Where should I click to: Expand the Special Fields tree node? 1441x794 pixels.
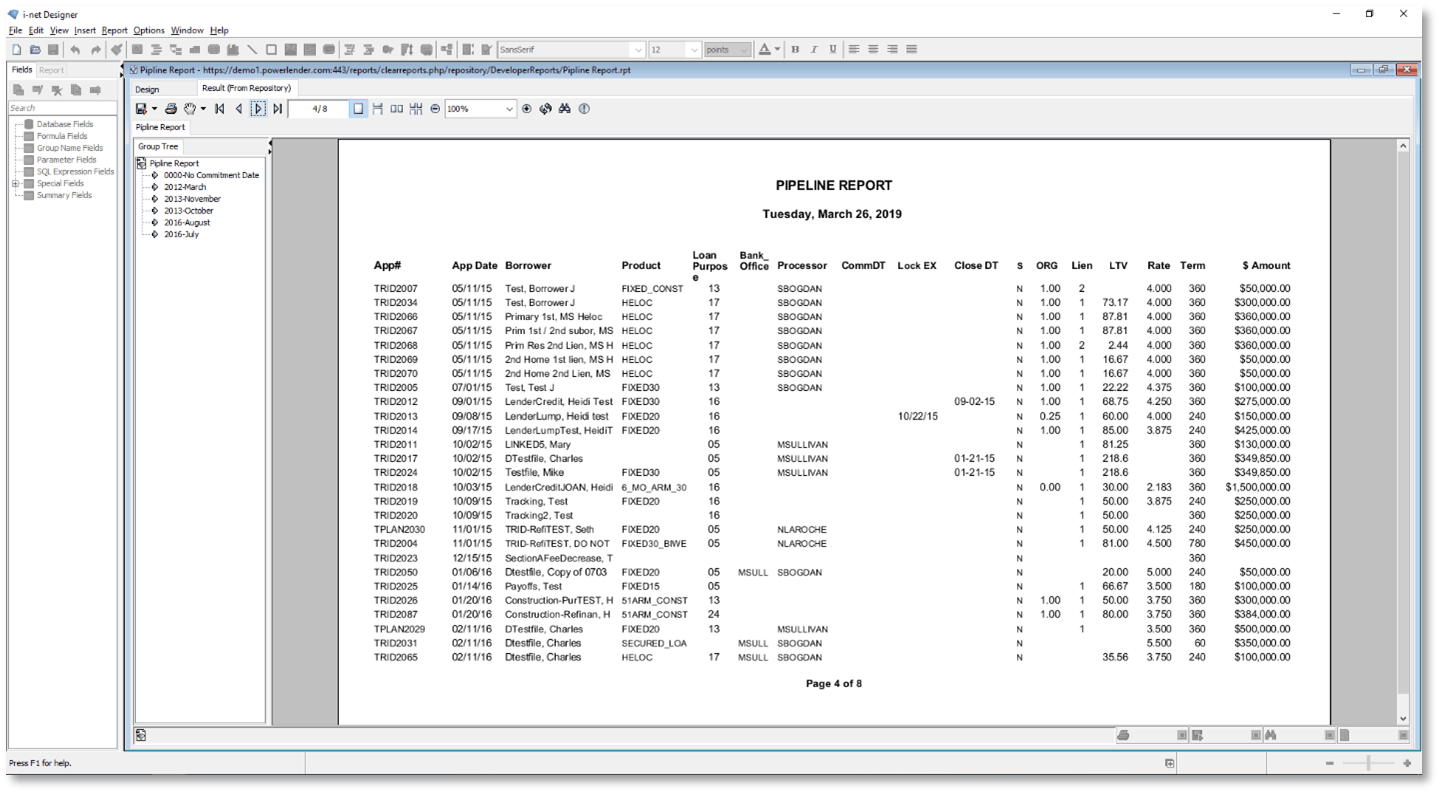(15, 184)
